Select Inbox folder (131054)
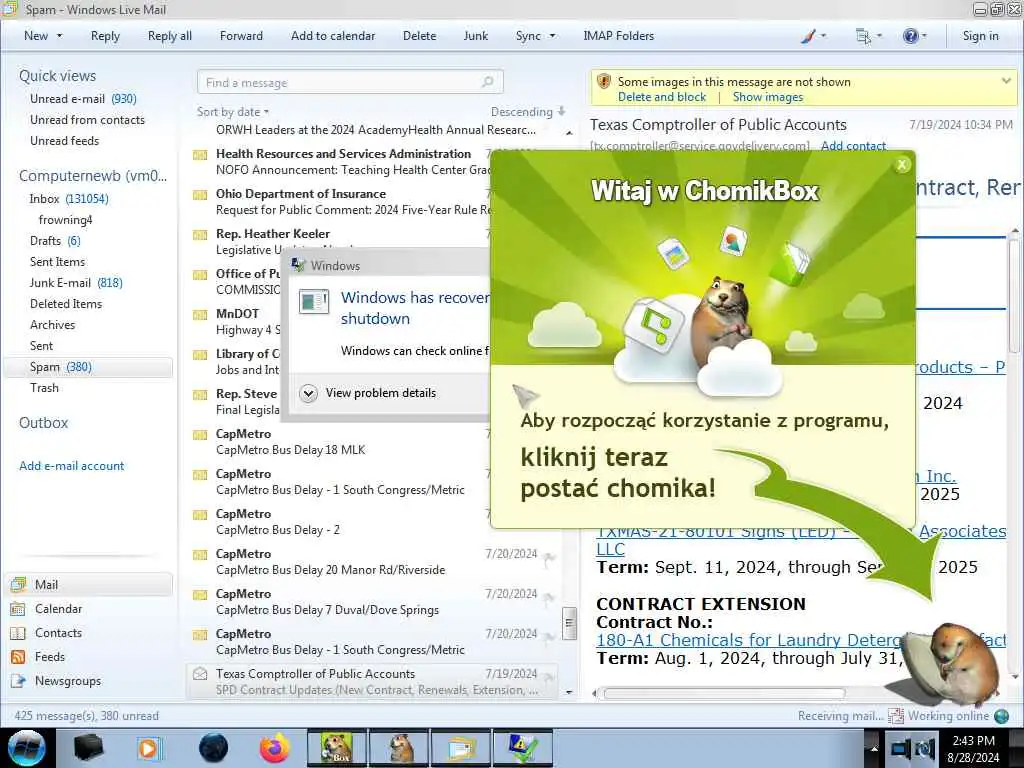Viewport: 1024px width, 768px height. coord(69,199)
